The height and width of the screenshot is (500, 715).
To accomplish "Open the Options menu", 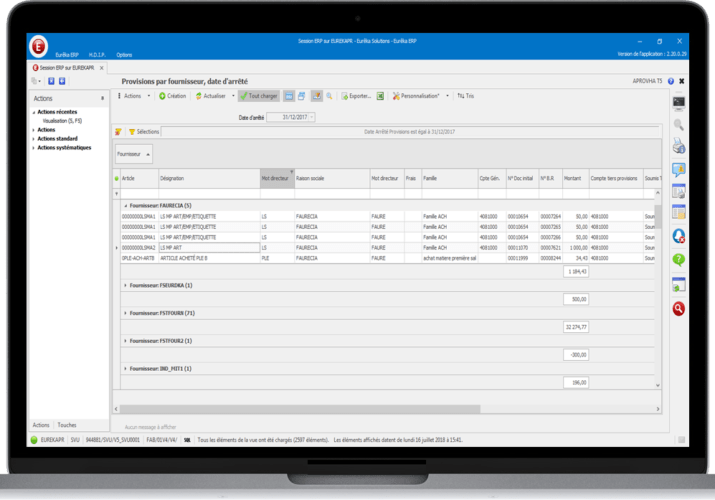I will click(124, 54).
